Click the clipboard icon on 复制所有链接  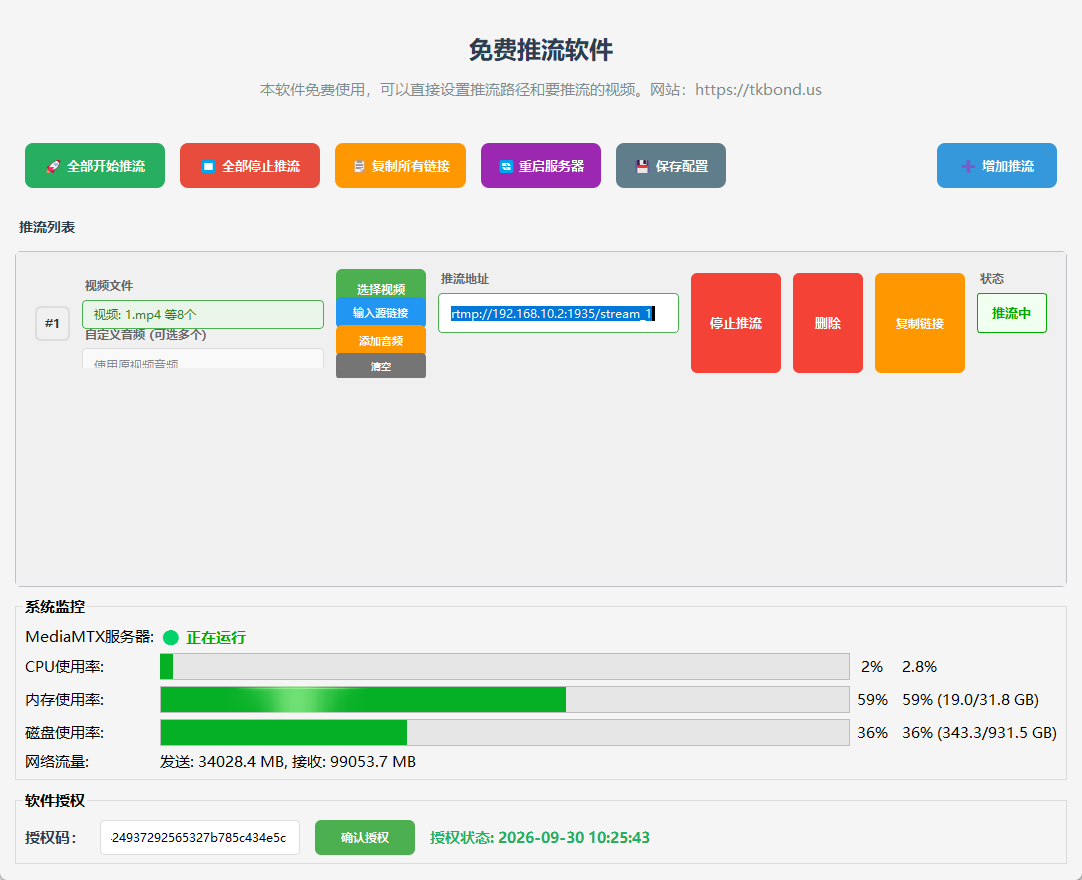(359, 166)
